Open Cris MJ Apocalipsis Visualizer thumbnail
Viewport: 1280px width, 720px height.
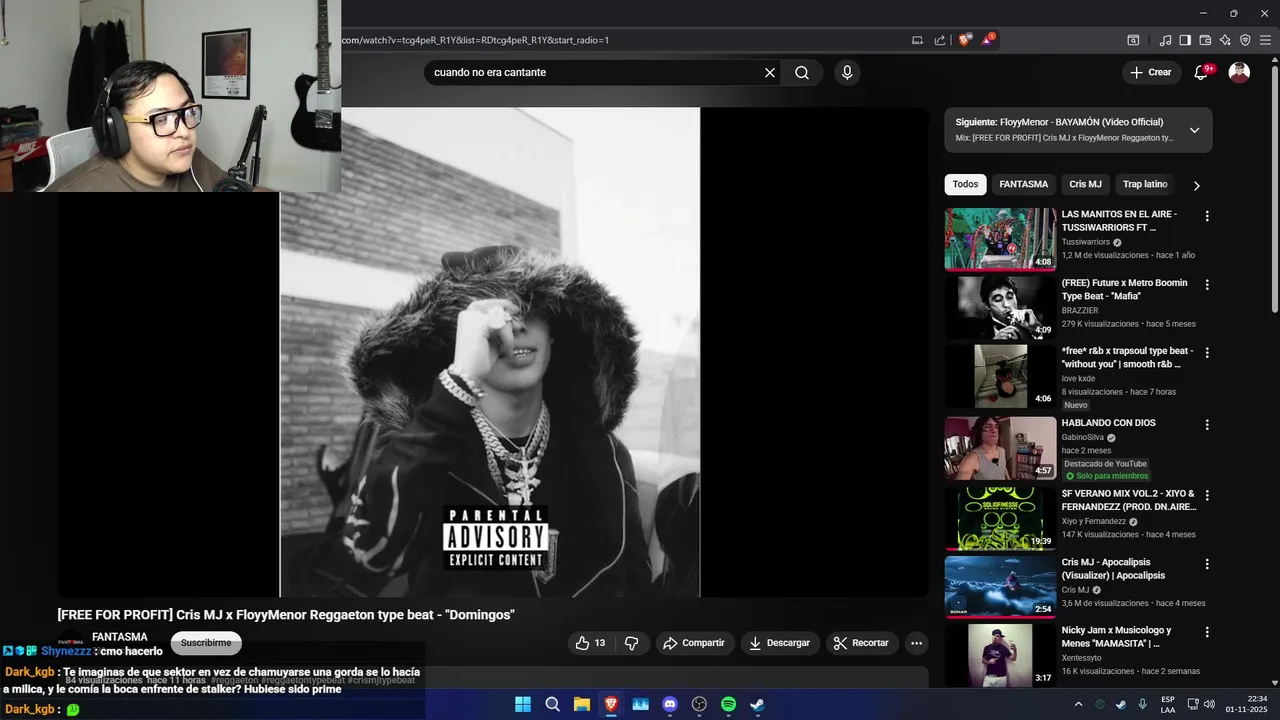click(1000, 587)
